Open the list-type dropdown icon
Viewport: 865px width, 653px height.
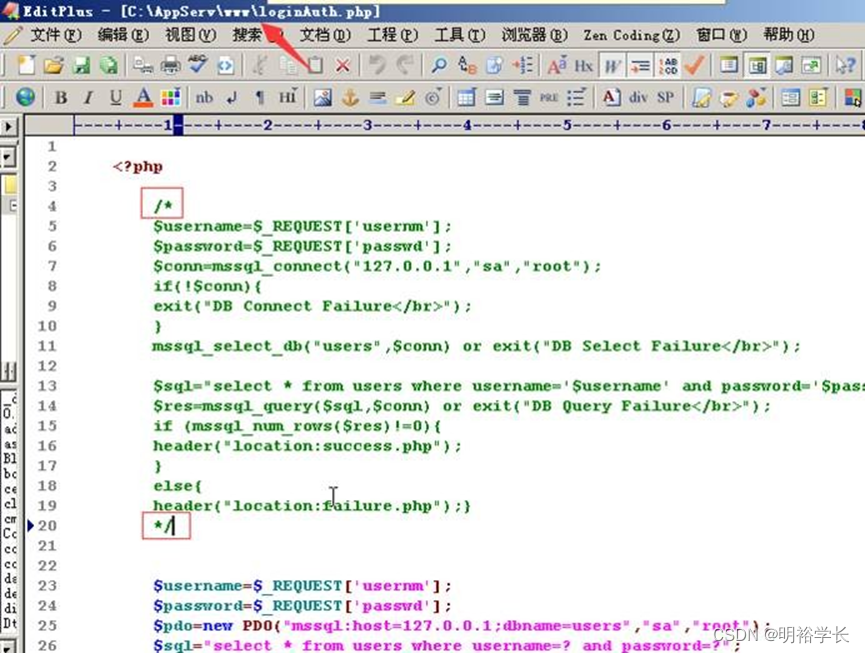576,98
